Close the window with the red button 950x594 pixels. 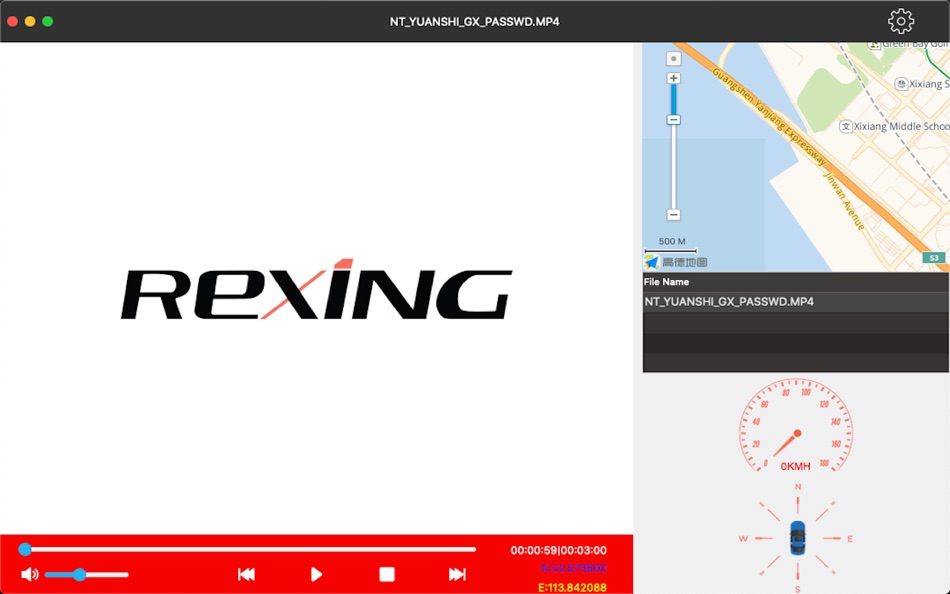tap(12, 21)
